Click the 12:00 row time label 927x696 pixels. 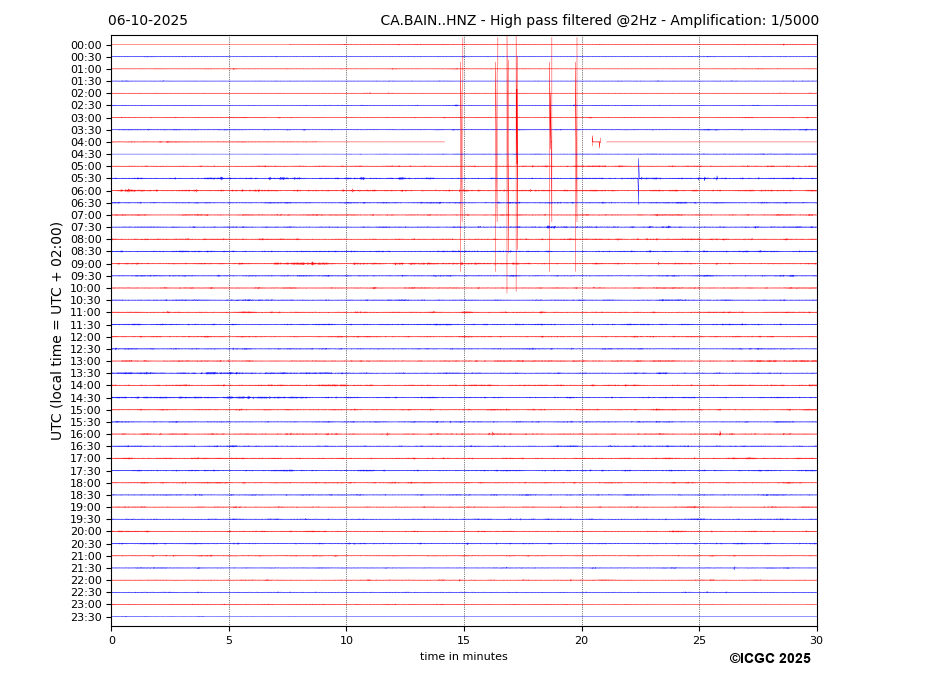click(x=86, y=337)
